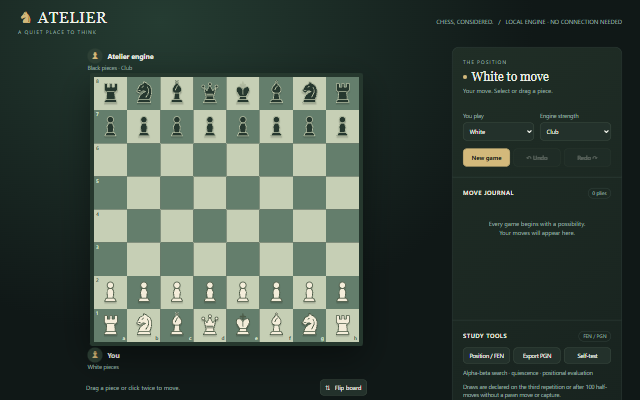Select the black rook on a8
Screen dimensions: 640x400
(111, 93)
